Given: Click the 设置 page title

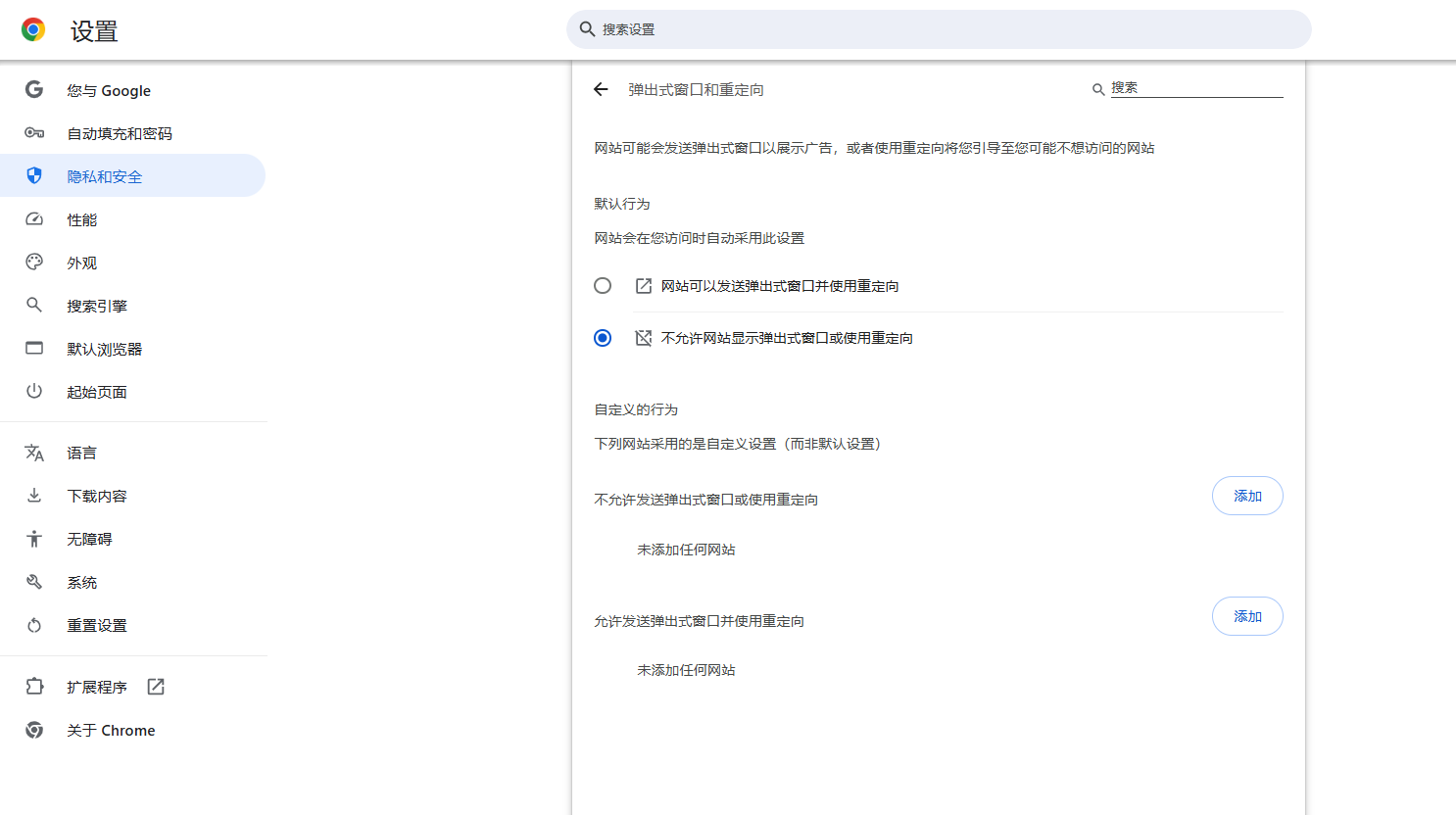Looking at the screenshot, I should (x=94, y=31).
